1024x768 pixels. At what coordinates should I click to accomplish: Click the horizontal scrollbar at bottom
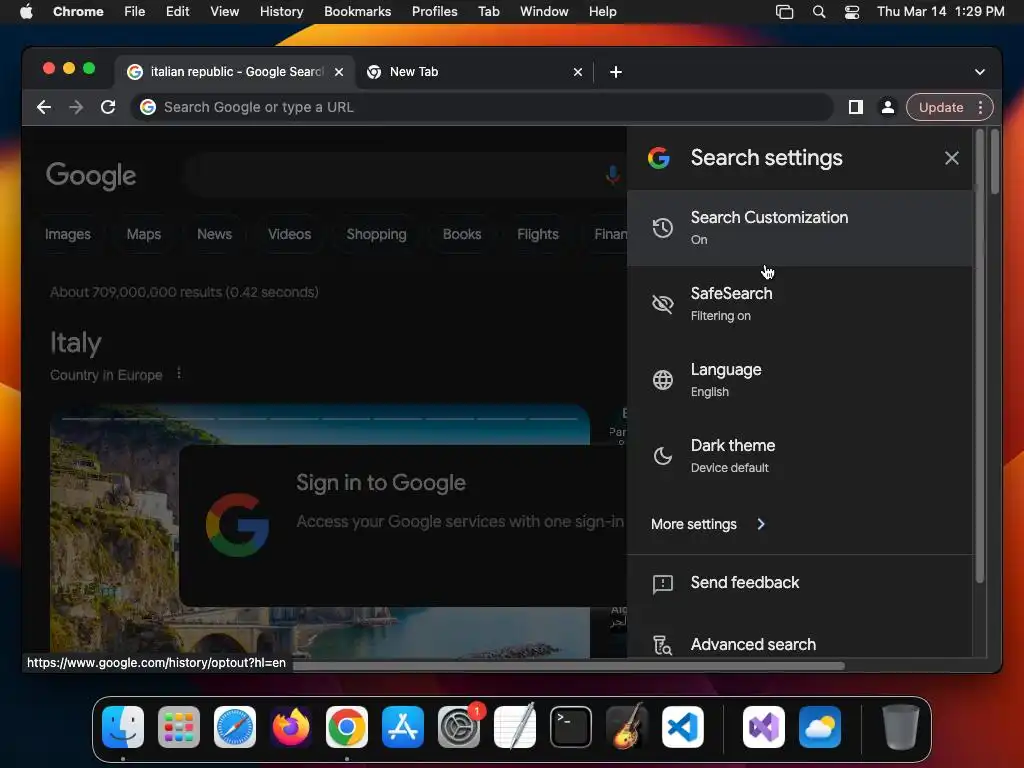click(568, 666)
